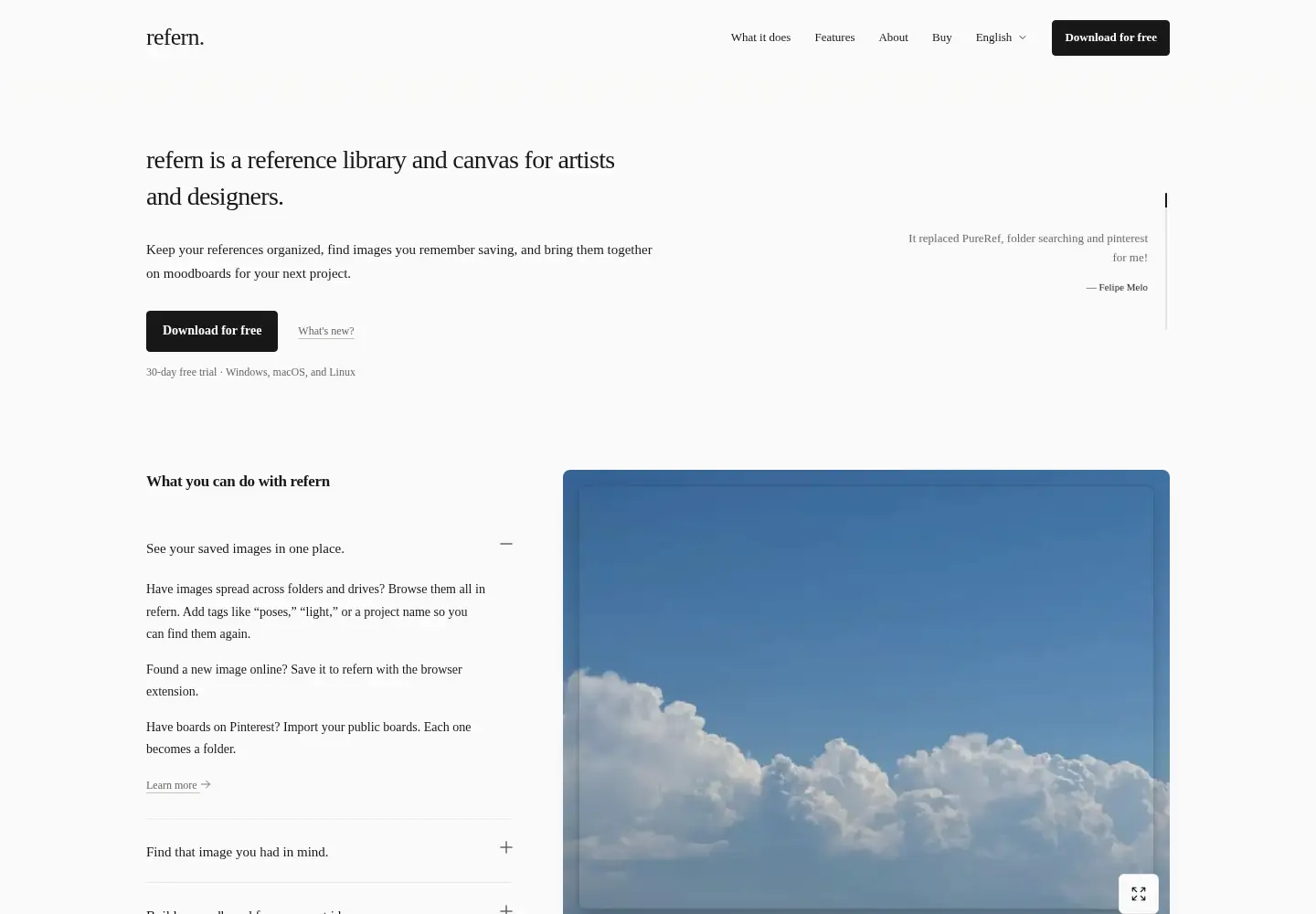Click the text "30-day free trial · Windows, macOS, and Linux"
The image size is (1316, 914).
pos(250,372)
